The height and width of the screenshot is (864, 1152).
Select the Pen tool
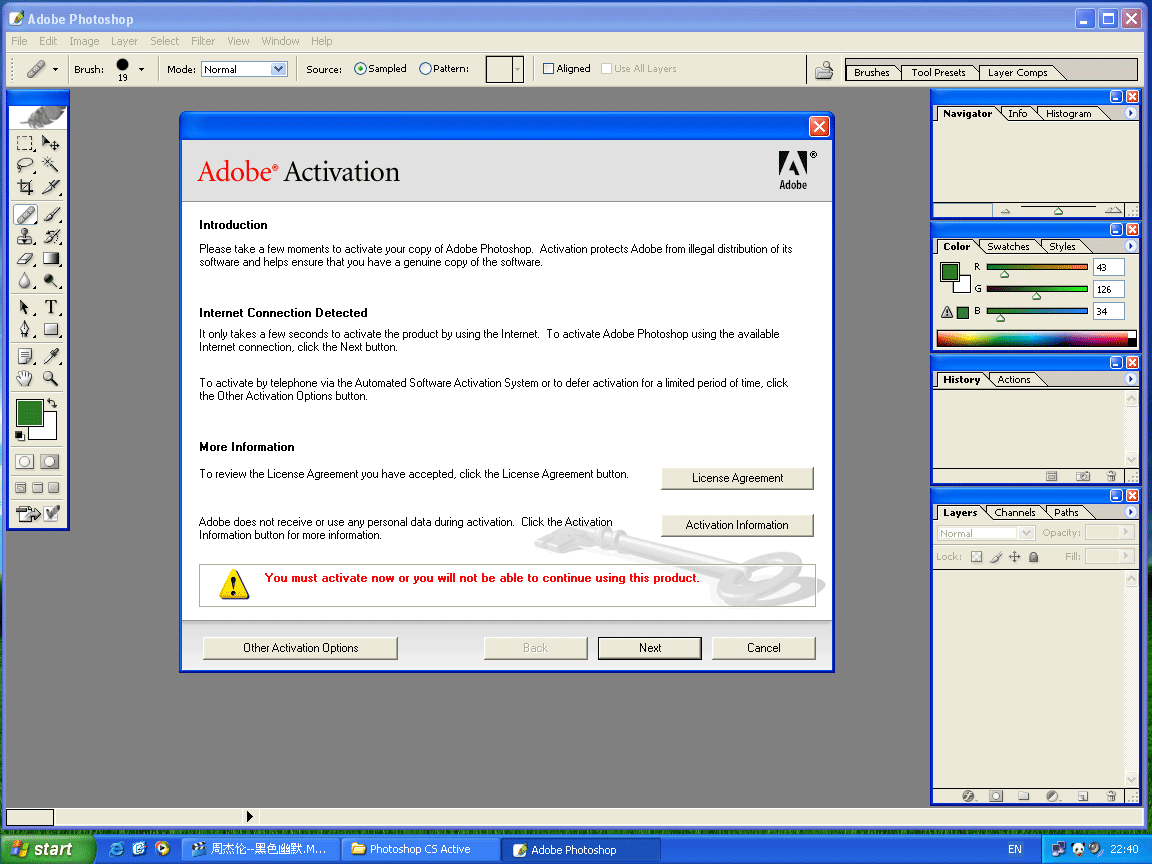(25, 329)
